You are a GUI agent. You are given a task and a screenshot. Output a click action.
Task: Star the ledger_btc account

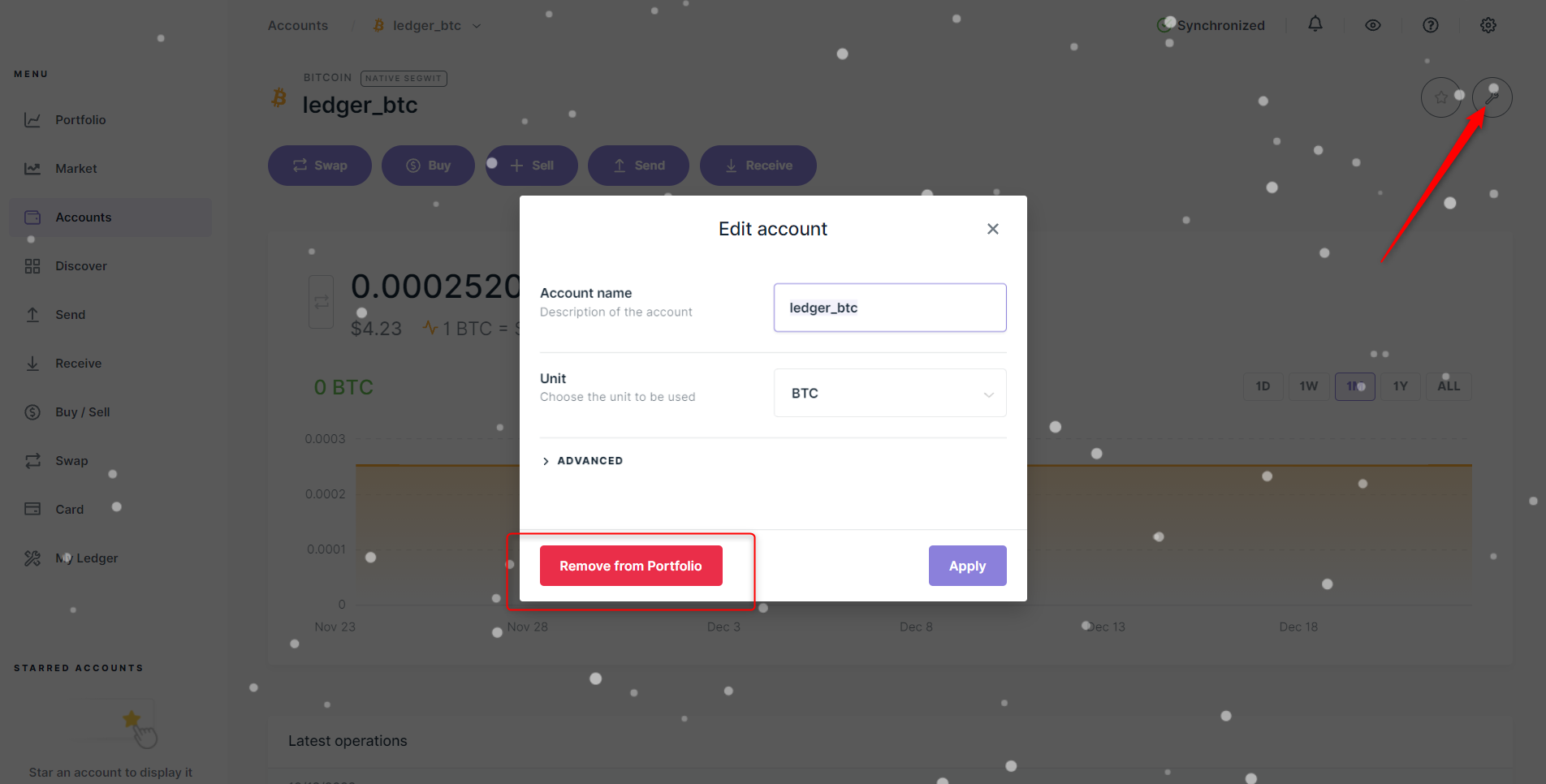(1441, 97)
